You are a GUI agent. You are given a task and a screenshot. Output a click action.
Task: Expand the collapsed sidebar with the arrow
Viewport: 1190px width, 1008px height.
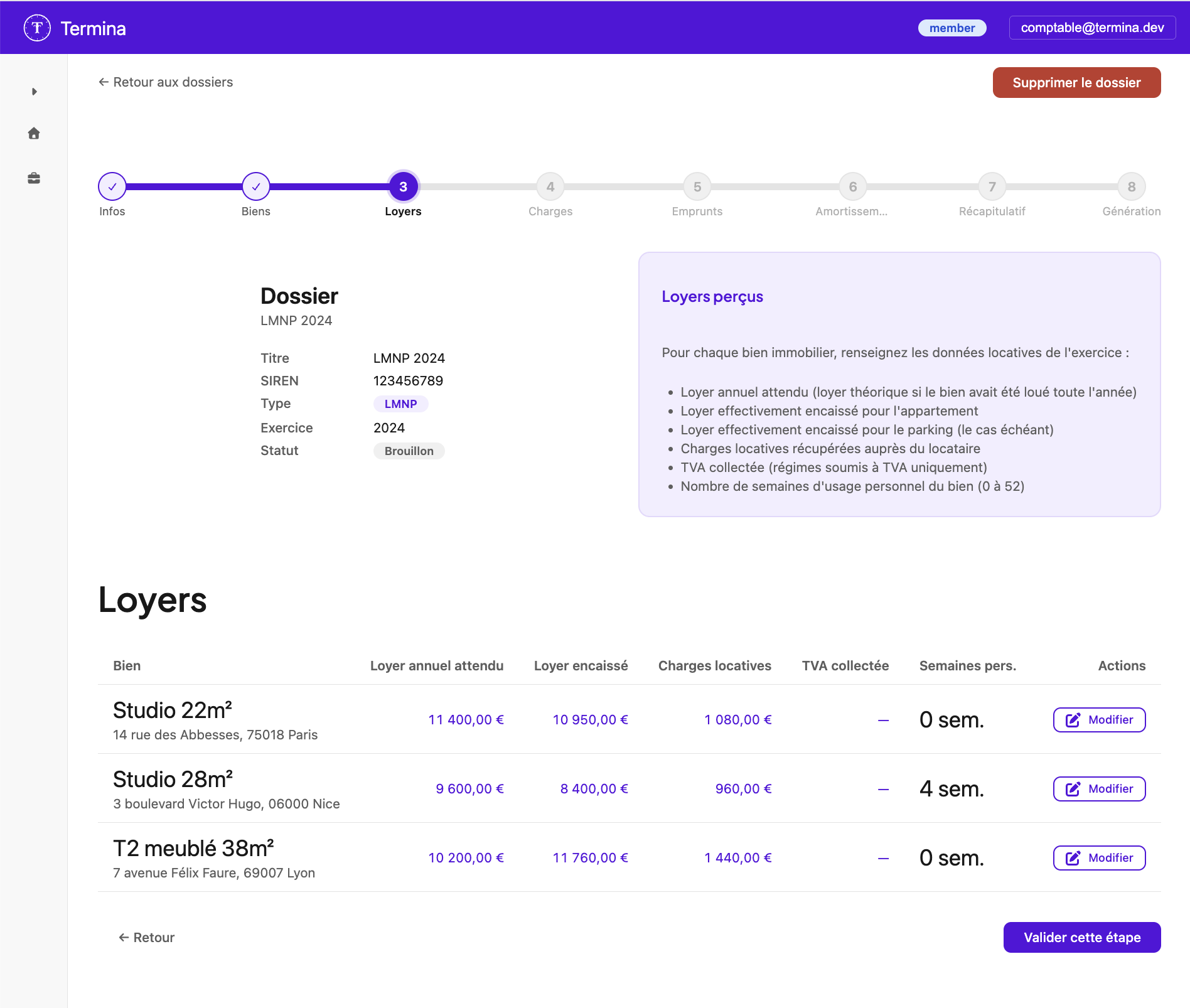tap(34, 91)
